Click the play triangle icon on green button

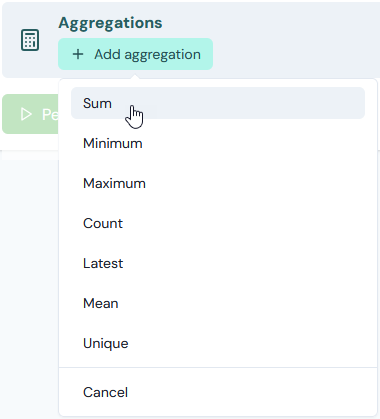point(26,114)
